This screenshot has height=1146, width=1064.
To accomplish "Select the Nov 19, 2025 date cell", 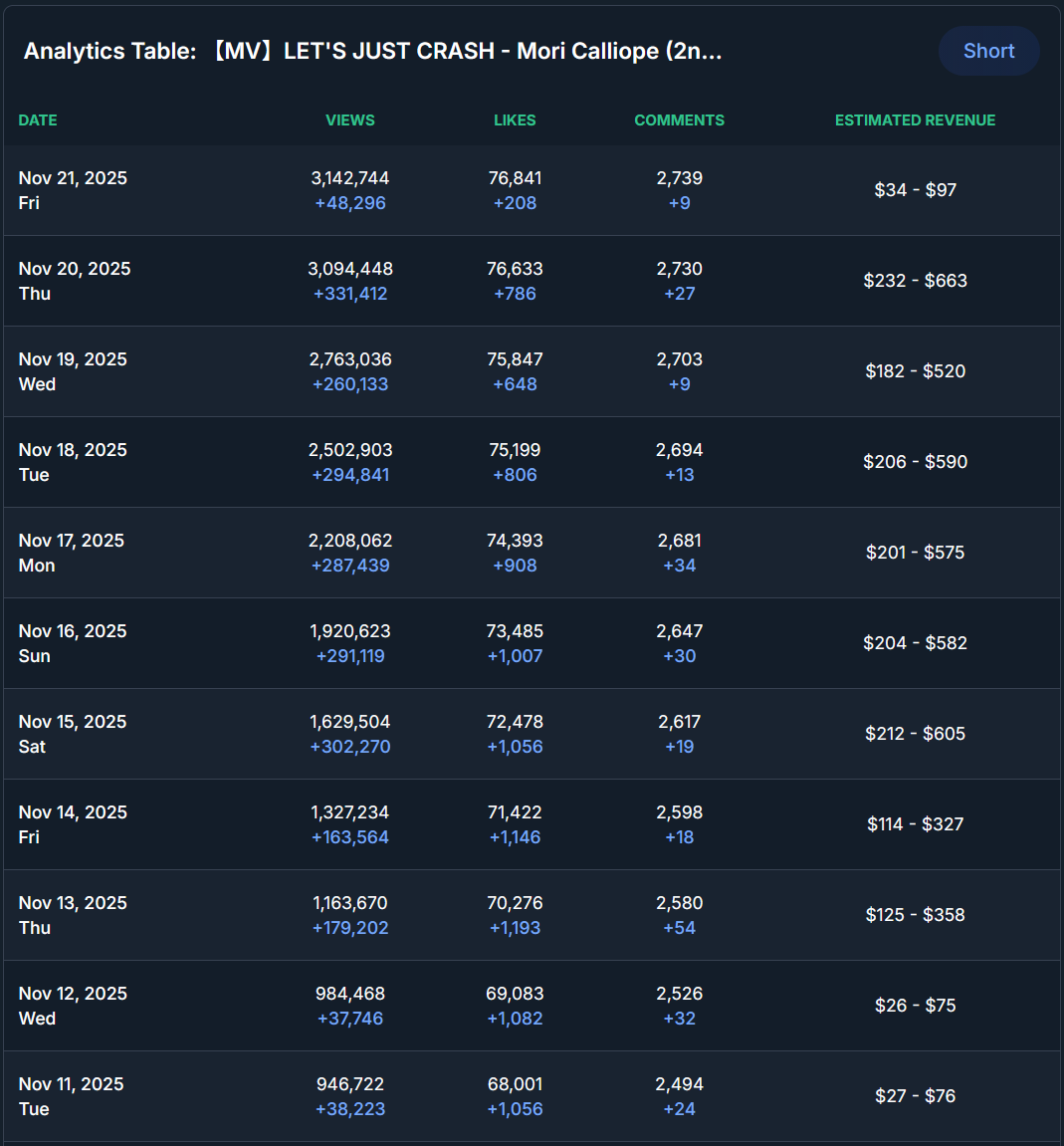I will pos(73,371).
